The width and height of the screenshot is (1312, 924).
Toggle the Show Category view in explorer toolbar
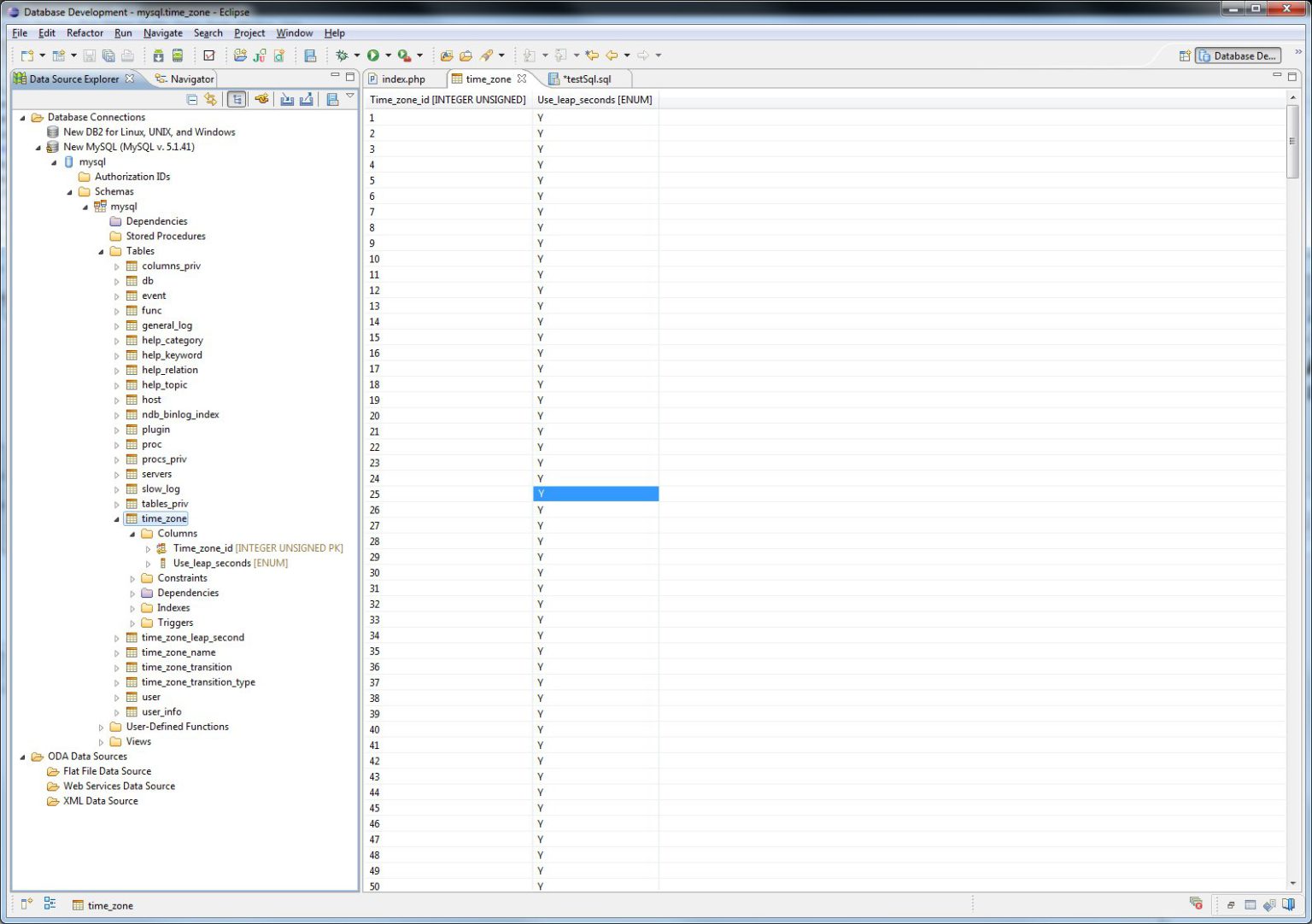[x=237, y=99]
